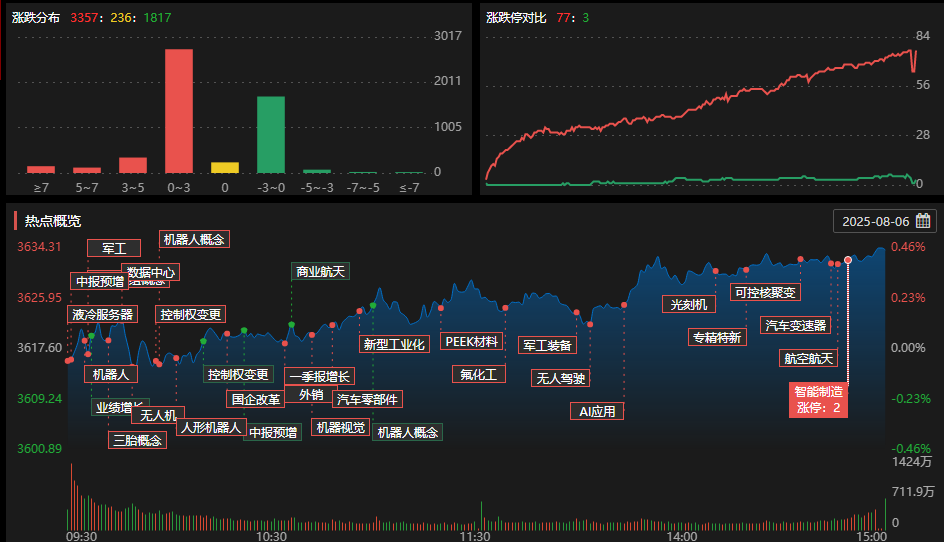This screenshot has width=944, height=542.
Task: Select the 外销 tag
Action: point(311,395)
